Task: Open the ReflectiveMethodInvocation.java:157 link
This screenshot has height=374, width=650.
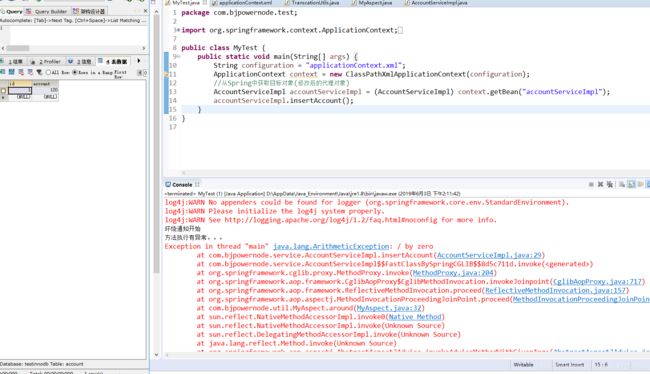Action: pyautogui.click(x=555, y=290)
